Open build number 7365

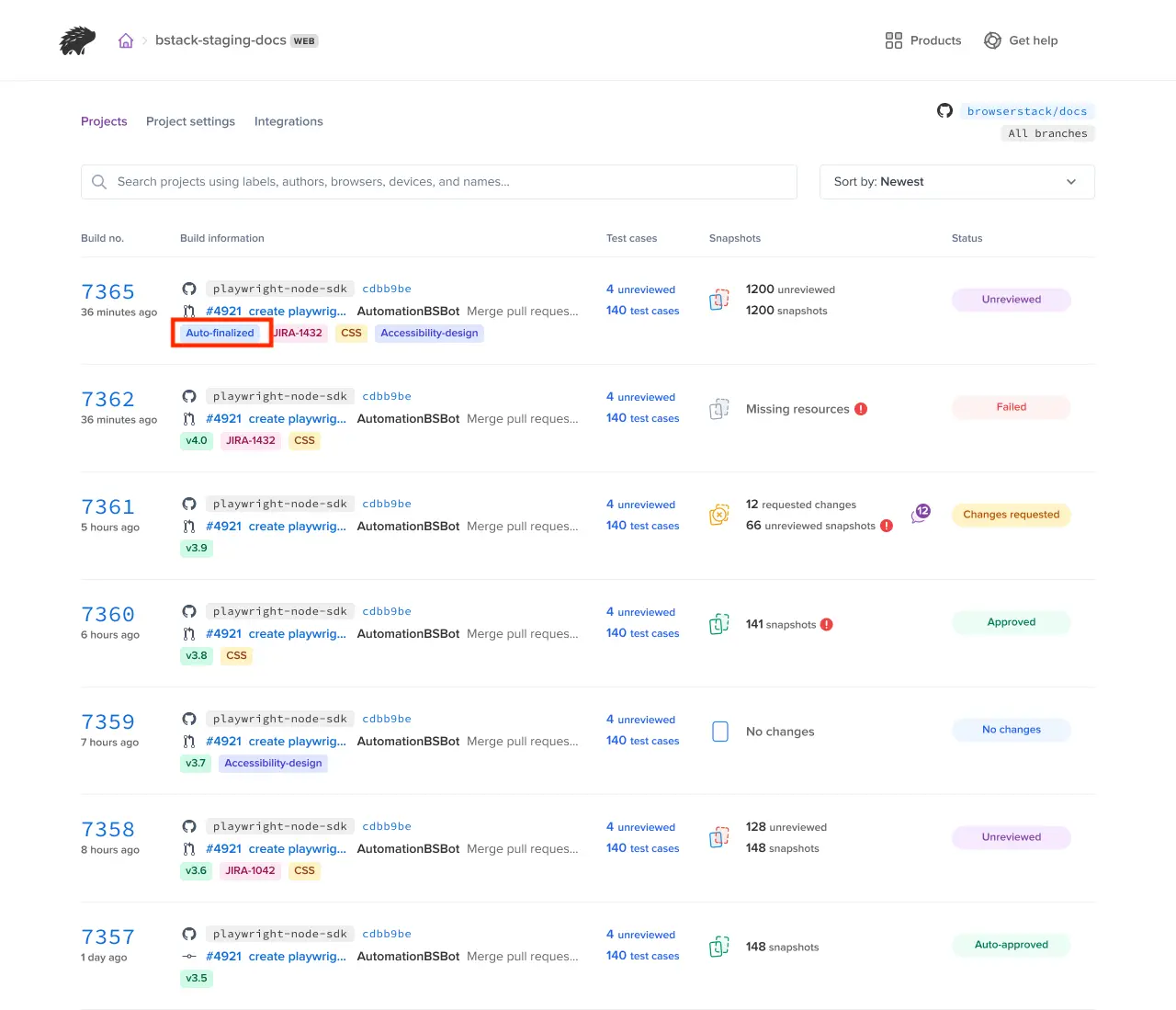[107, 292]
